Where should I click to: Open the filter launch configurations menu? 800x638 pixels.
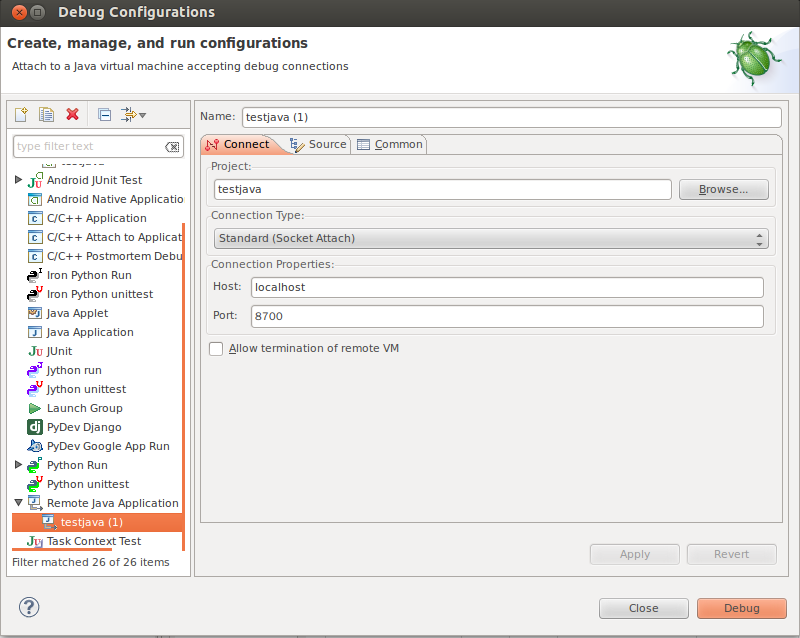[134, 115]
